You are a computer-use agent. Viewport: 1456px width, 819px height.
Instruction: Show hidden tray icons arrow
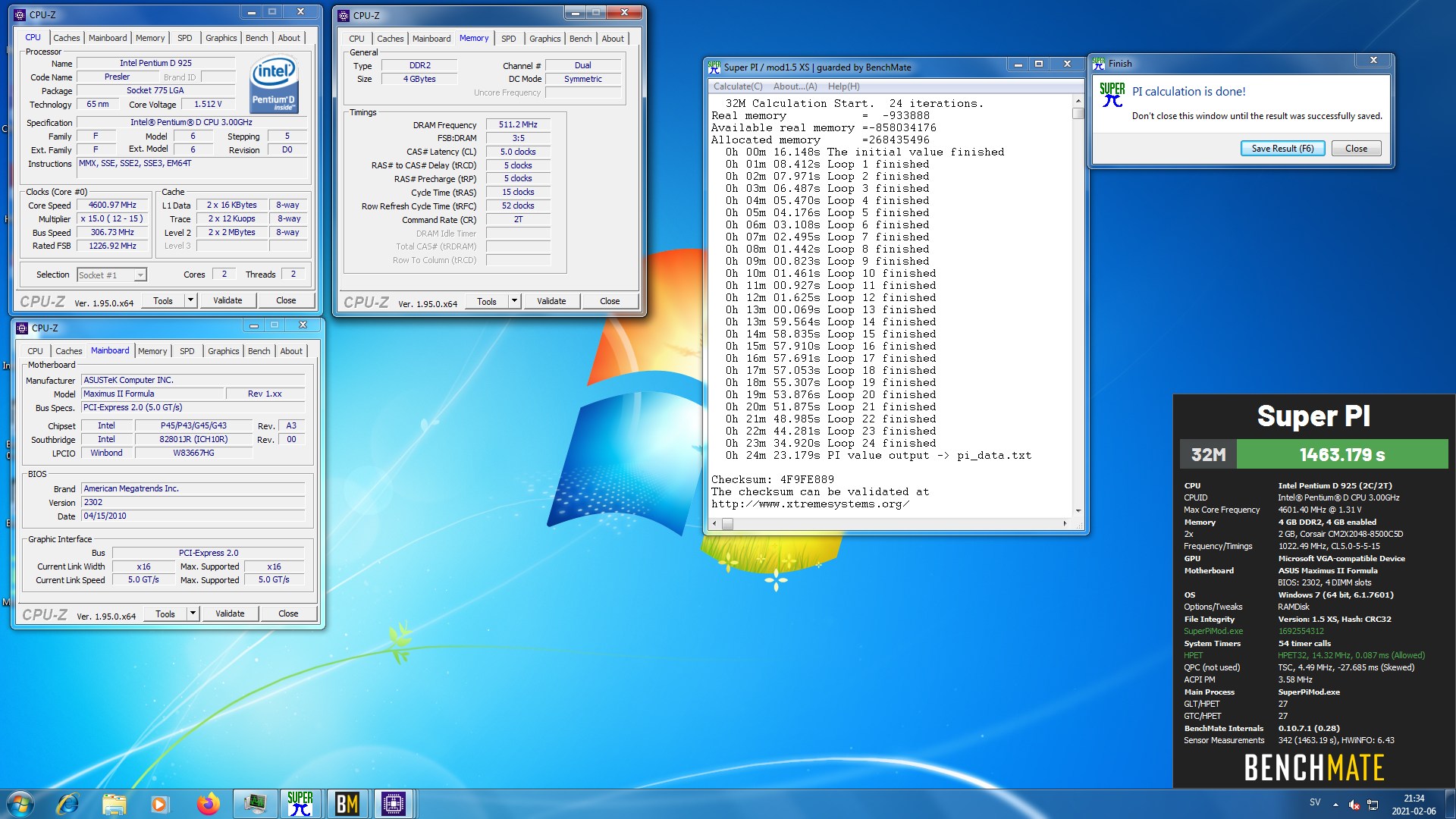(1335, 805)
